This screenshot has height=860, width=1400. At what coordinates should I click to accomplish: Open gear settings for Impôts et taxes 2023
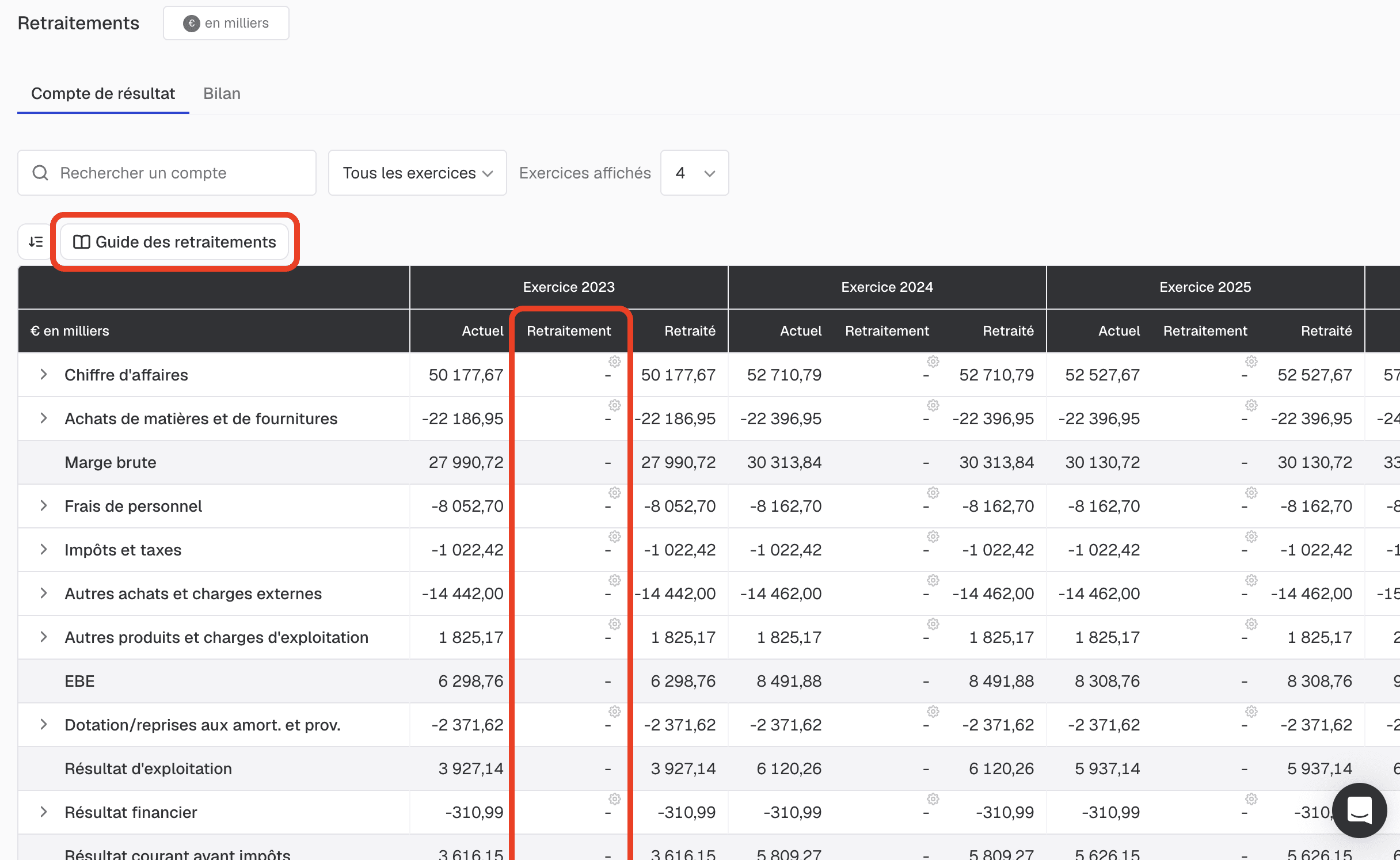(x=615, y=536)
